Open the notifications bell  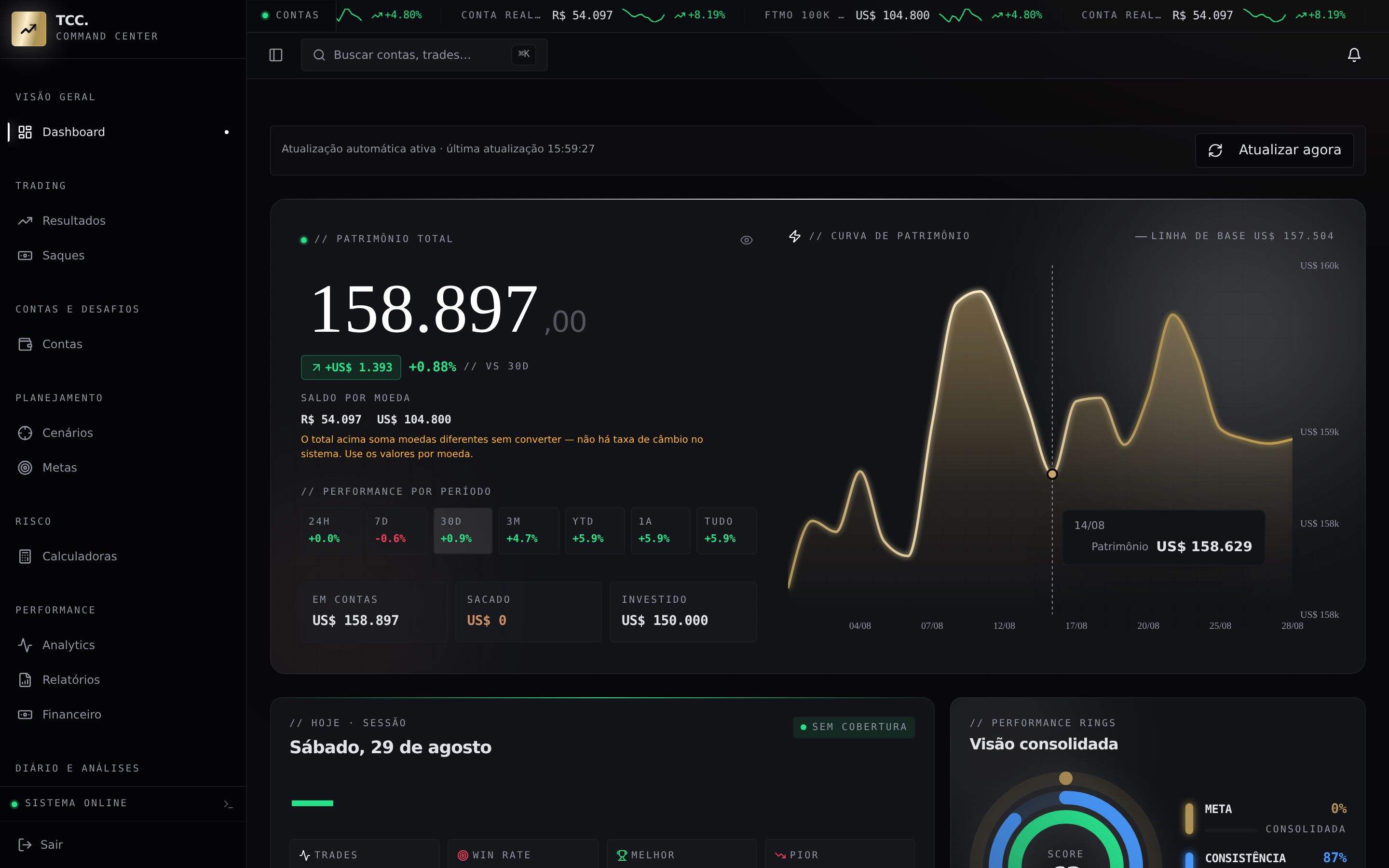[x=1354, y=55]
